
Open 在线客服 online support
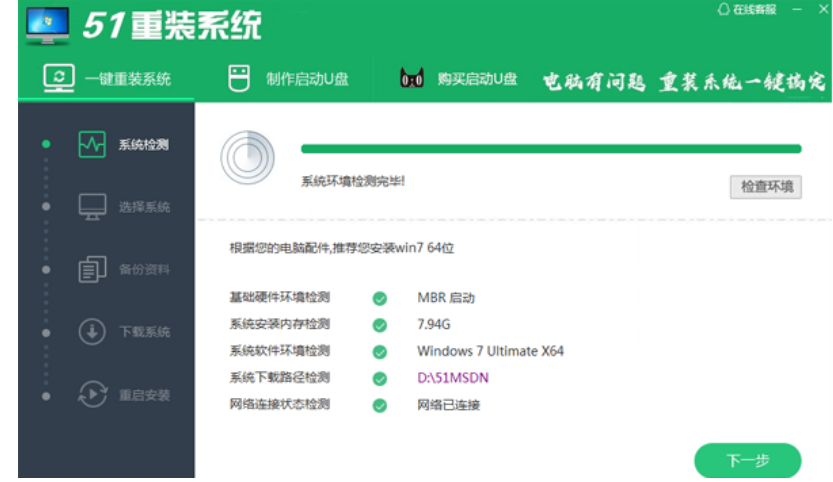(749, 9)
